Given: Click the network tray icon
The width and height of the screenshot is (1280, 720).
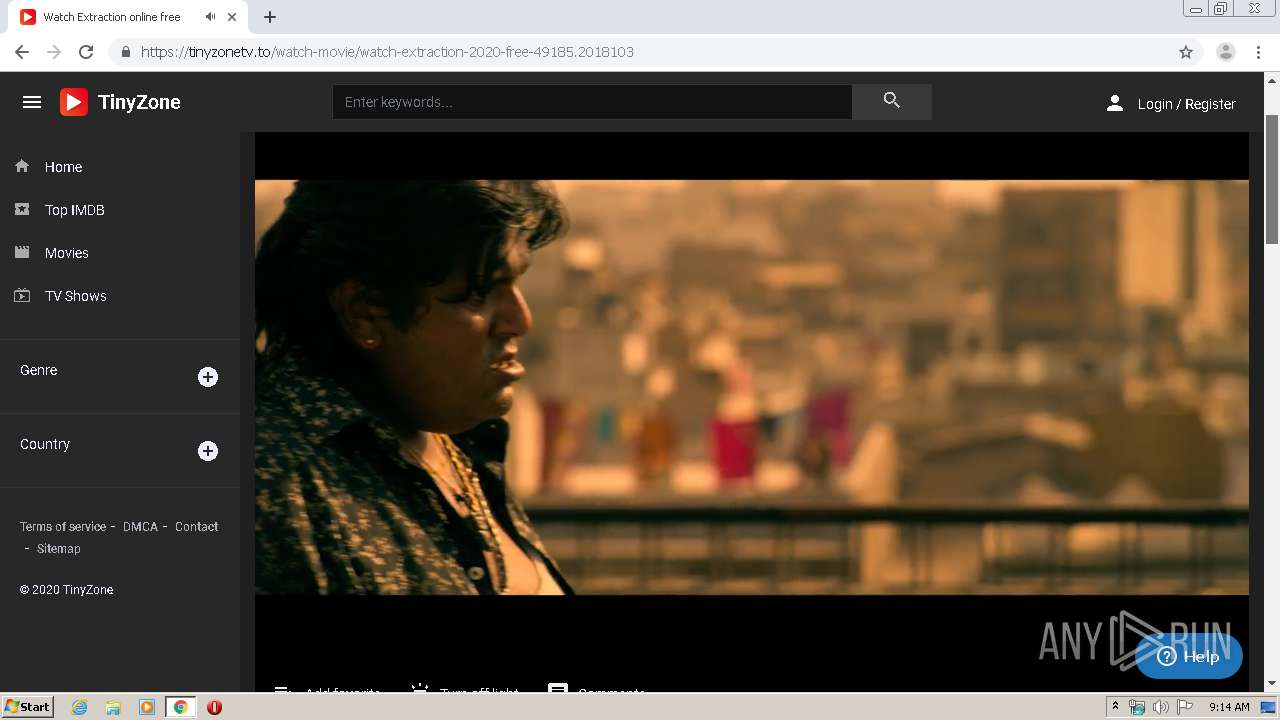Looking at the screenshot, I should click(1137, 707).
